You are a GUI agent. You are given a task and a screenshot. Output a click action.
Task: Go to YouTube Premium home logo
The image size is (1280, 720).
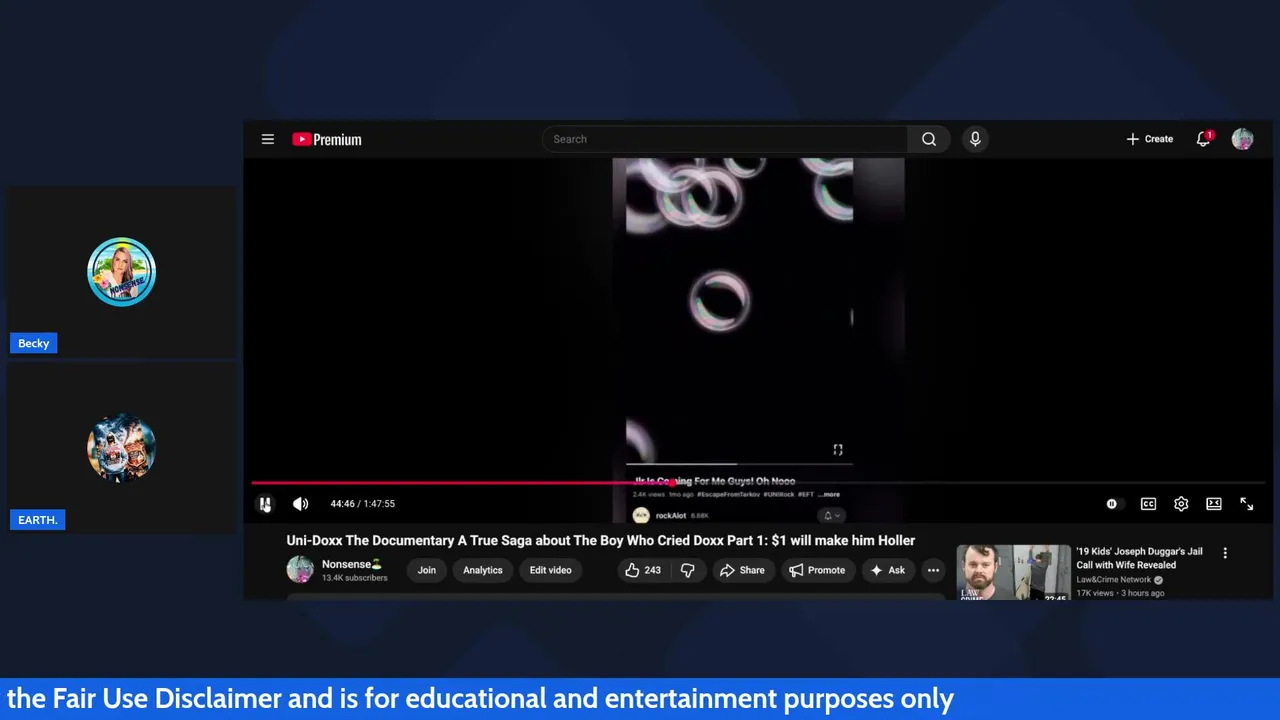coord(327,139)
